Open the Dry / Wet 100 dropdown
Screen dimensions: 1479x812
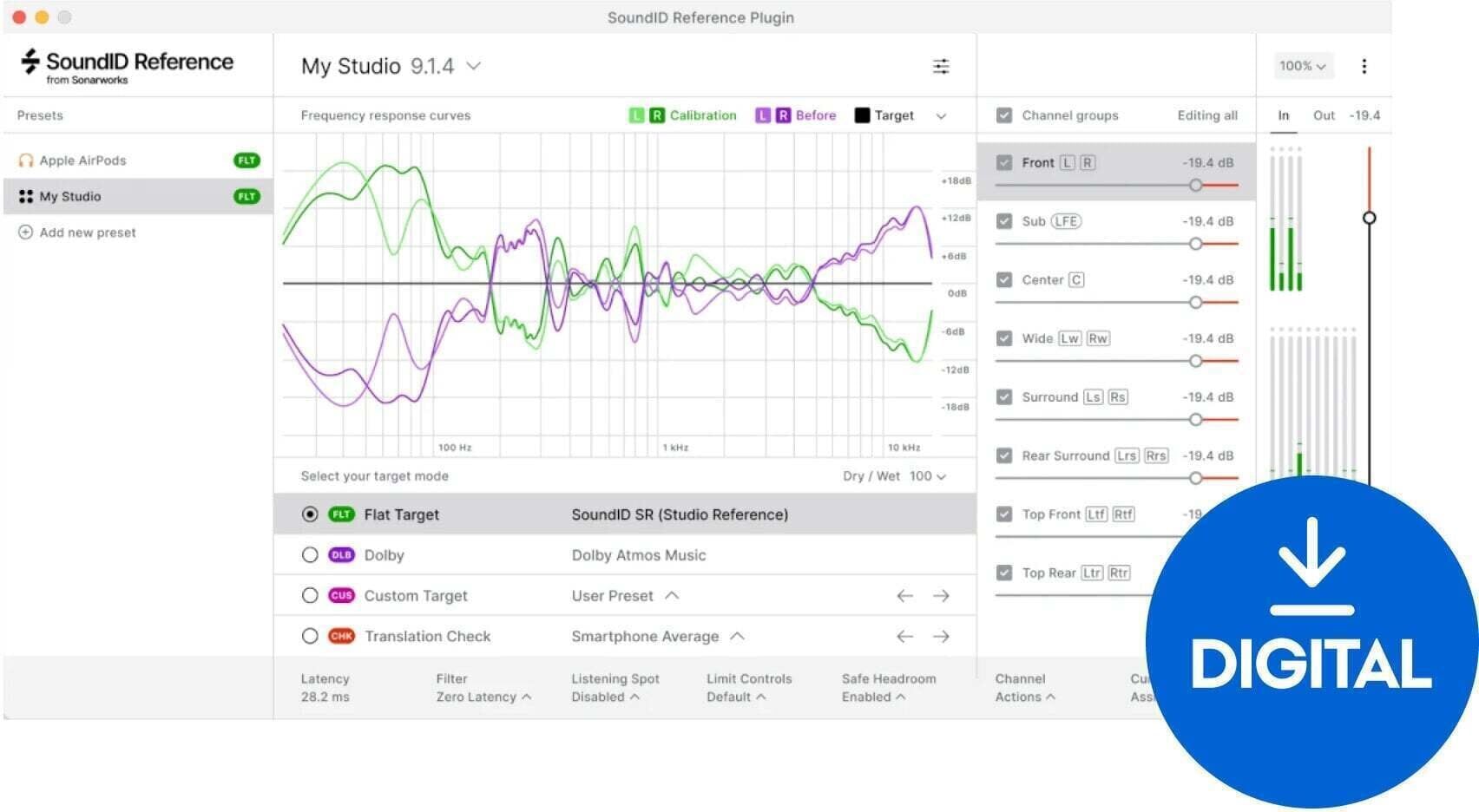click(x=927, y=476)
